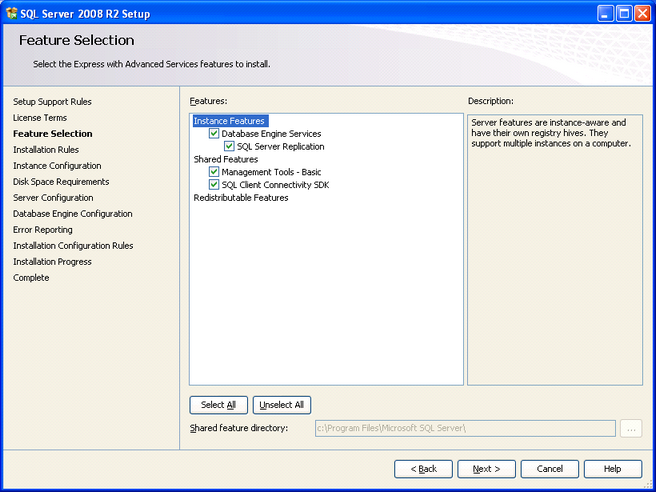Go to the Next setup page
This screenshot has height=492, width=656.
click(x=487, y=469)
